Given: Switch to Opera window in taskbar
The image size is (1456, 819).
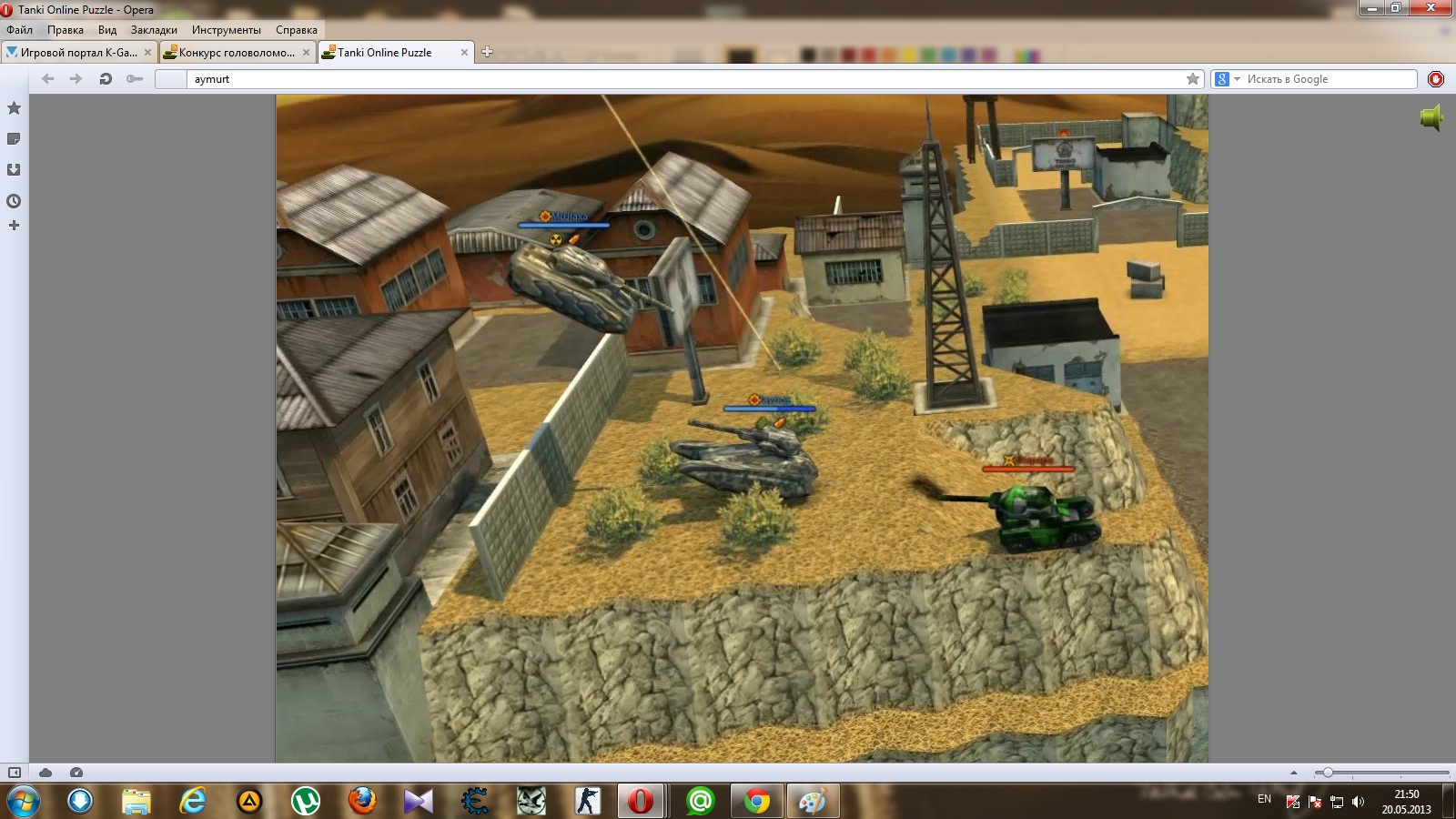Looking at the screenshot, I should click(x=641, y=801).
